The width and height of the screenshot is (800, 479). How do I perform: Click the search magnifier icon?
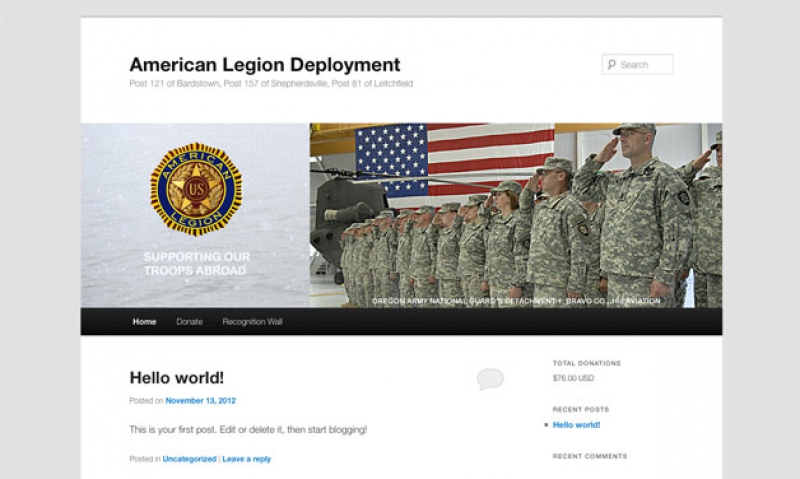click(x=611, y=65)
